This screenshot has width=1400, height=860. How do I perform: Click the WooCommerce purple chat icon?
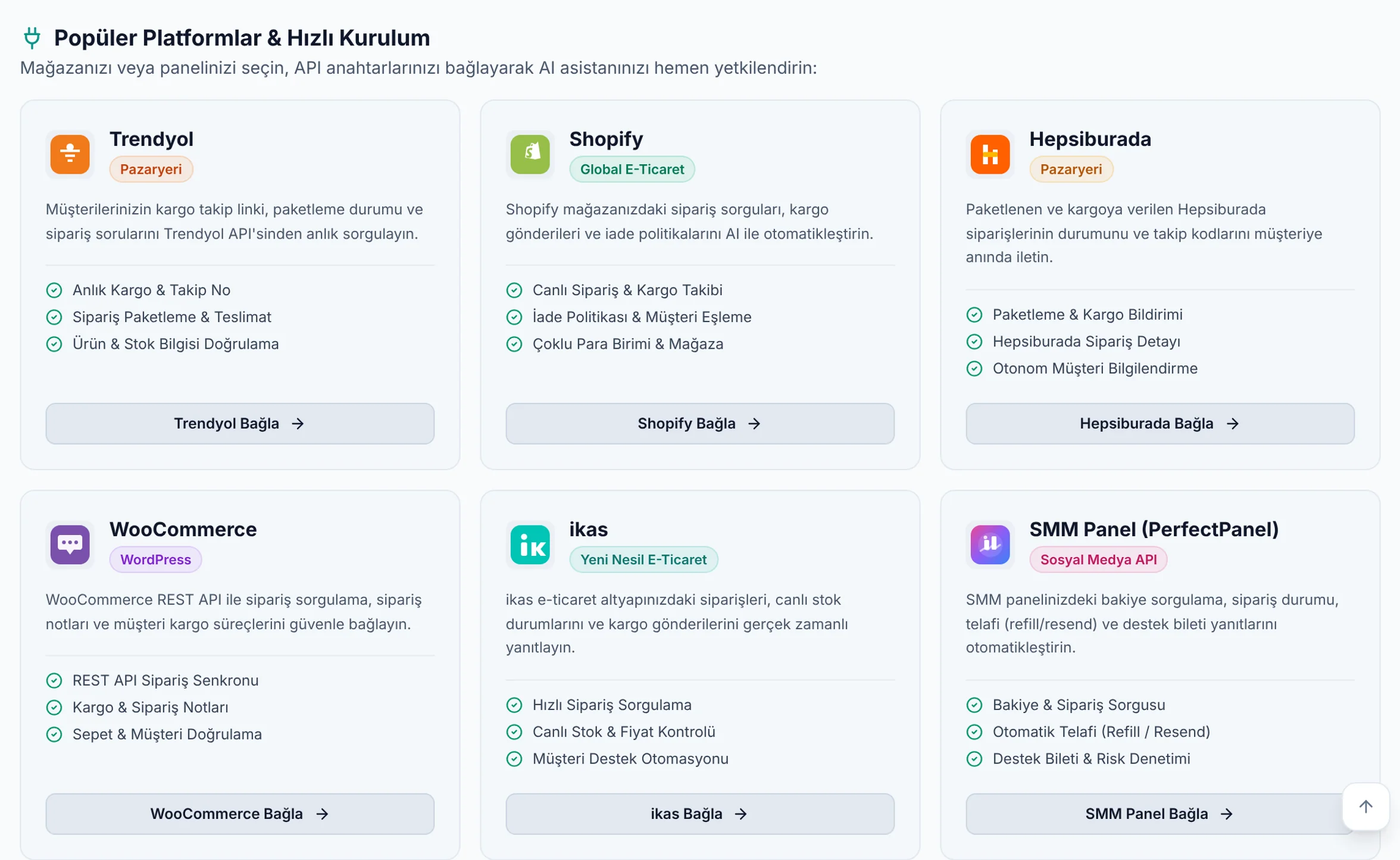[70, 544]
